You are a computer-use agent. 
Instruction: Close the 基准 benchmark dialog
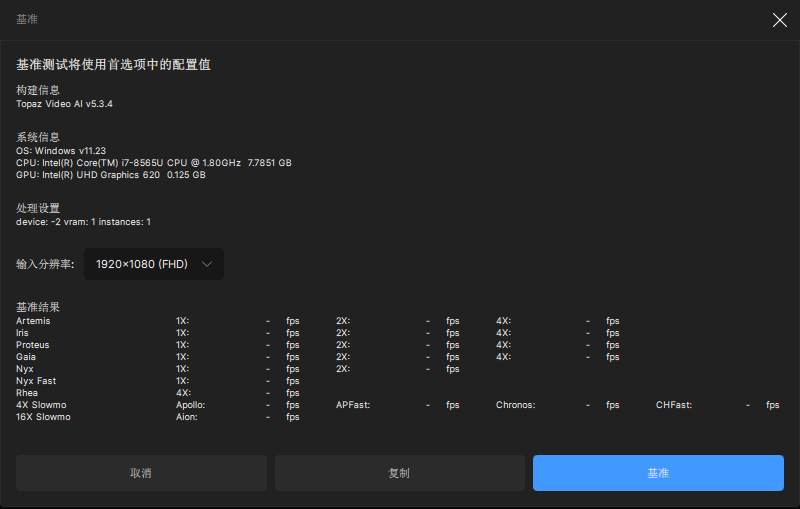[x=779, y=20]
